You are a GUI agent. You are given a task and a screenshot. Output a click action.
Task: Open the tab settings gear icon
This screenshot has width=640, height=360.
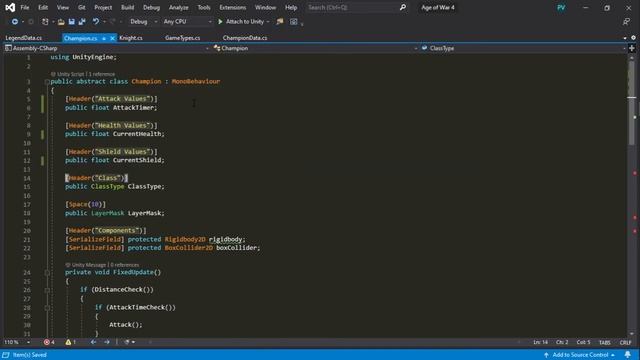tap(633, 38)
